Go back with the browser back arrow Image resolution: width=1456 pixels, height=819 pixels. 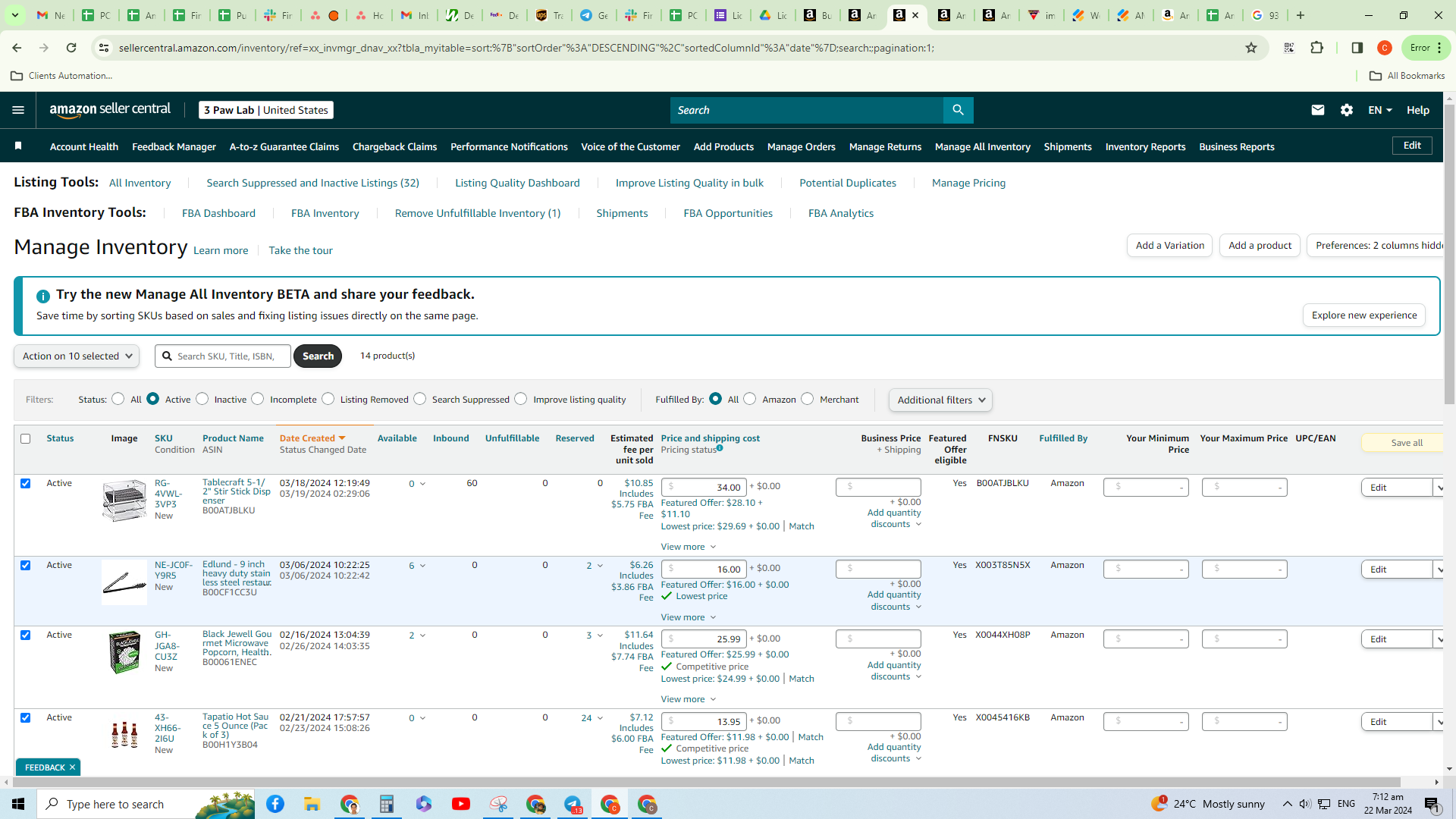17,48
